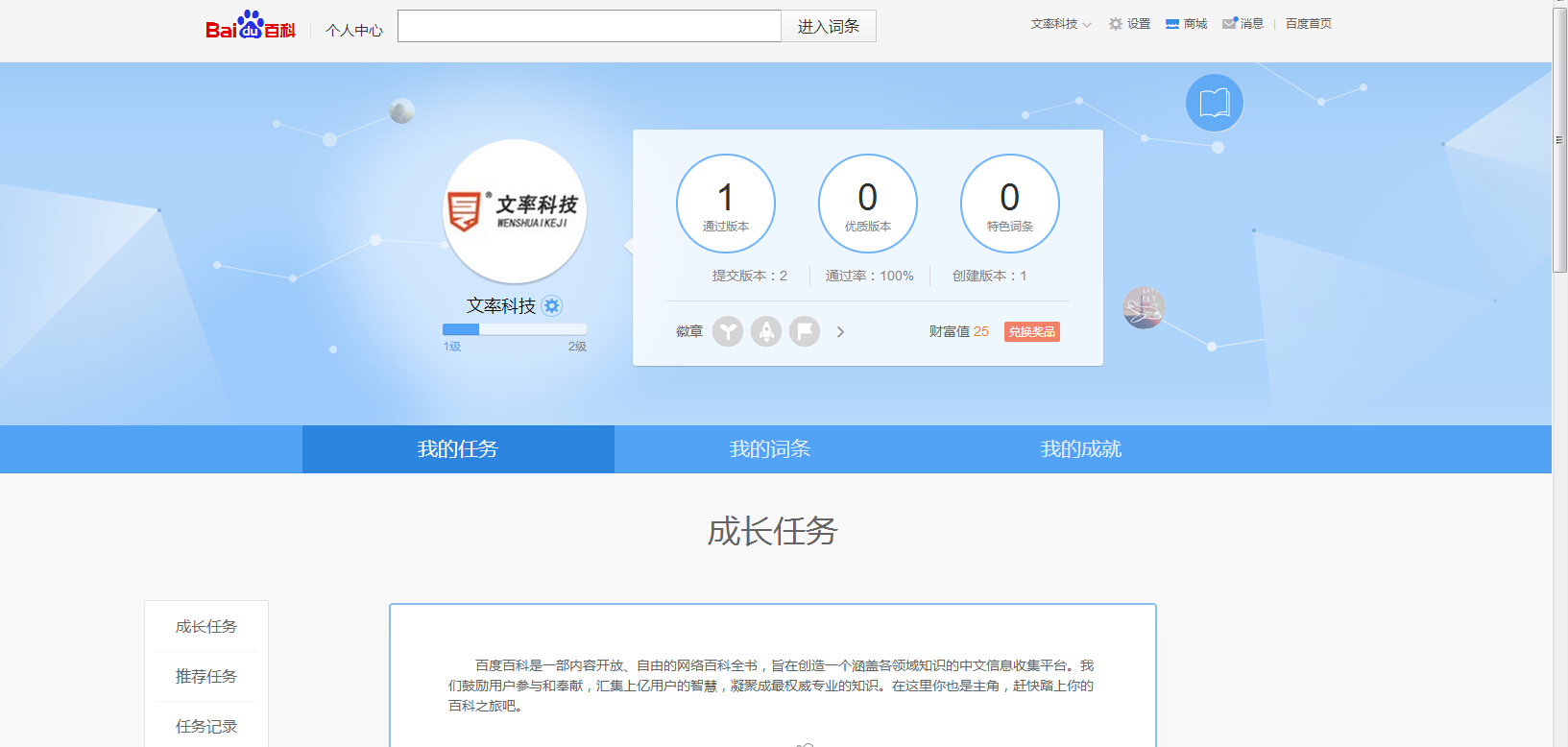Screen dimensions: 1568x747
Task: Open settings via the gear icon
Action: point(1116,24)
